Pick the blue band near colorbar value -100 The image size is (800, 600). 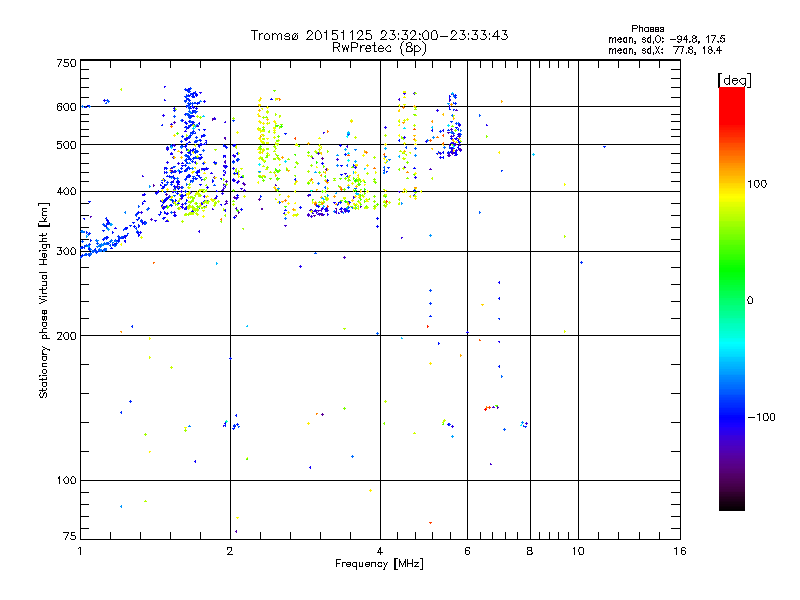(x=732, y=417)
